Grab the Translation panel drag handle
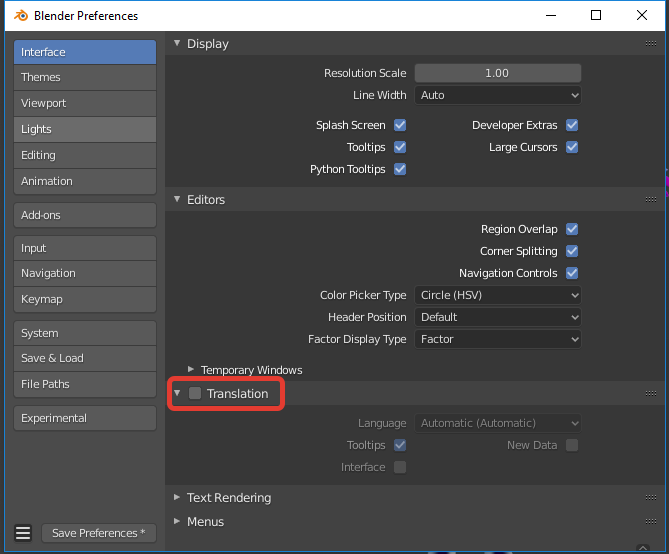This screenshot has width=669, height=554. (651, 393)
